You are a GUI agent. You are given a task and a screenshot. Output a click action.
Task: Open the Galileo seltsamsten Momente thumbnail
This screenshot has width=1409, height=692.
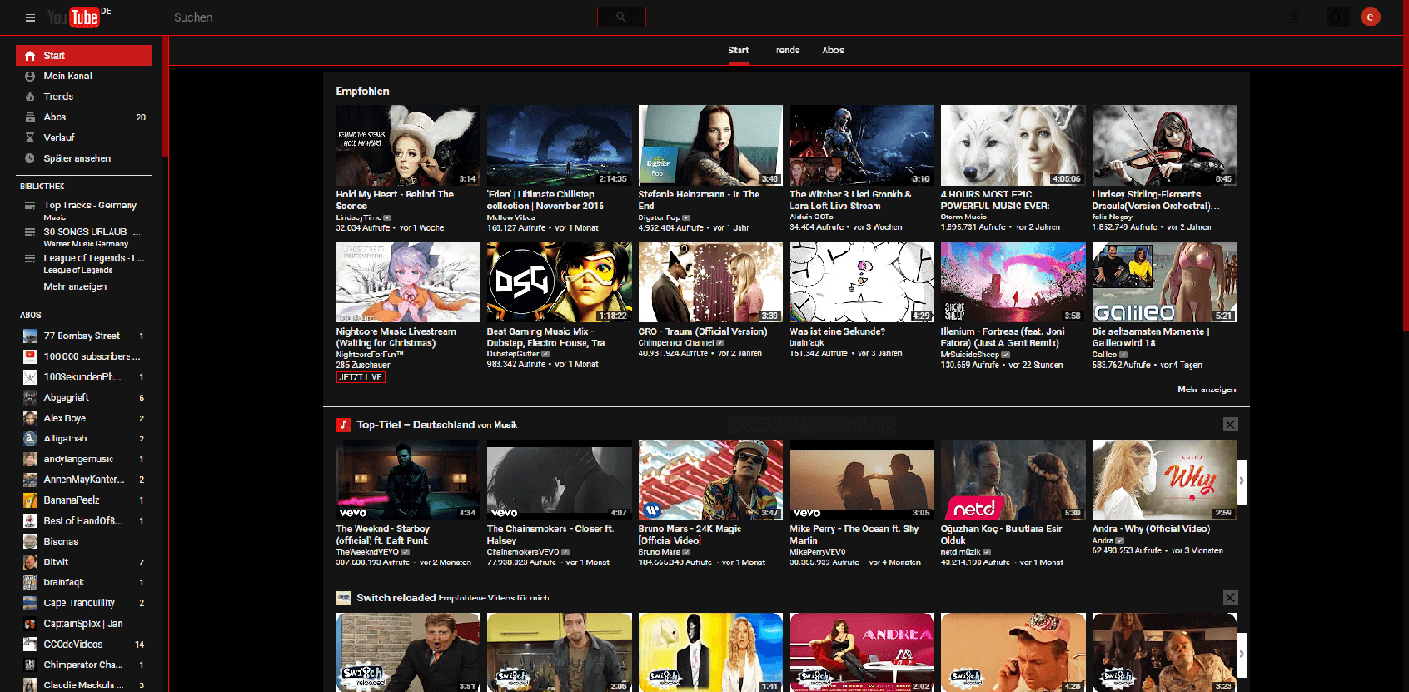(1164, 281)
